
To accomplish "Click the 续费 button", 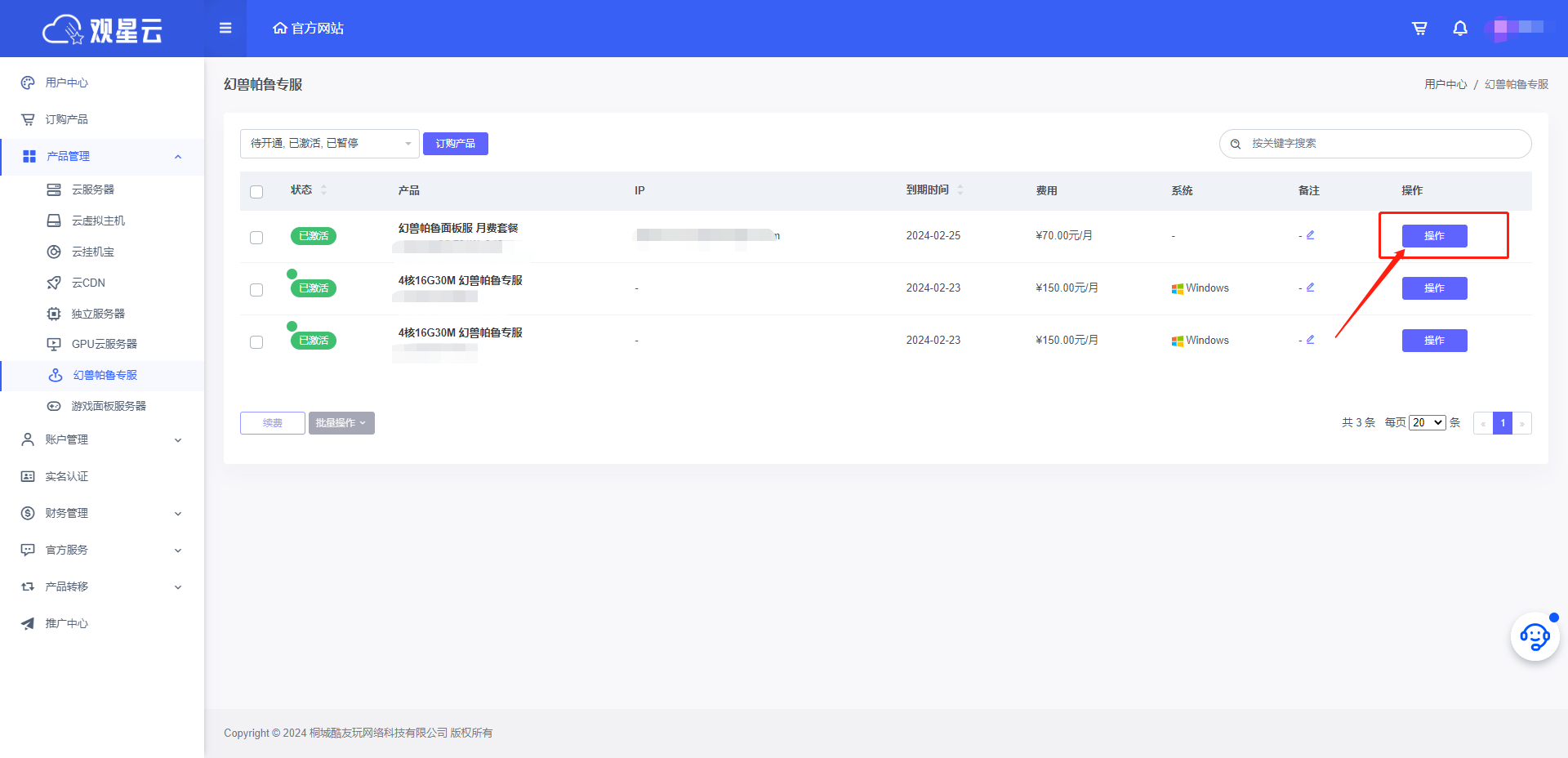I will [x=273, y=423].
